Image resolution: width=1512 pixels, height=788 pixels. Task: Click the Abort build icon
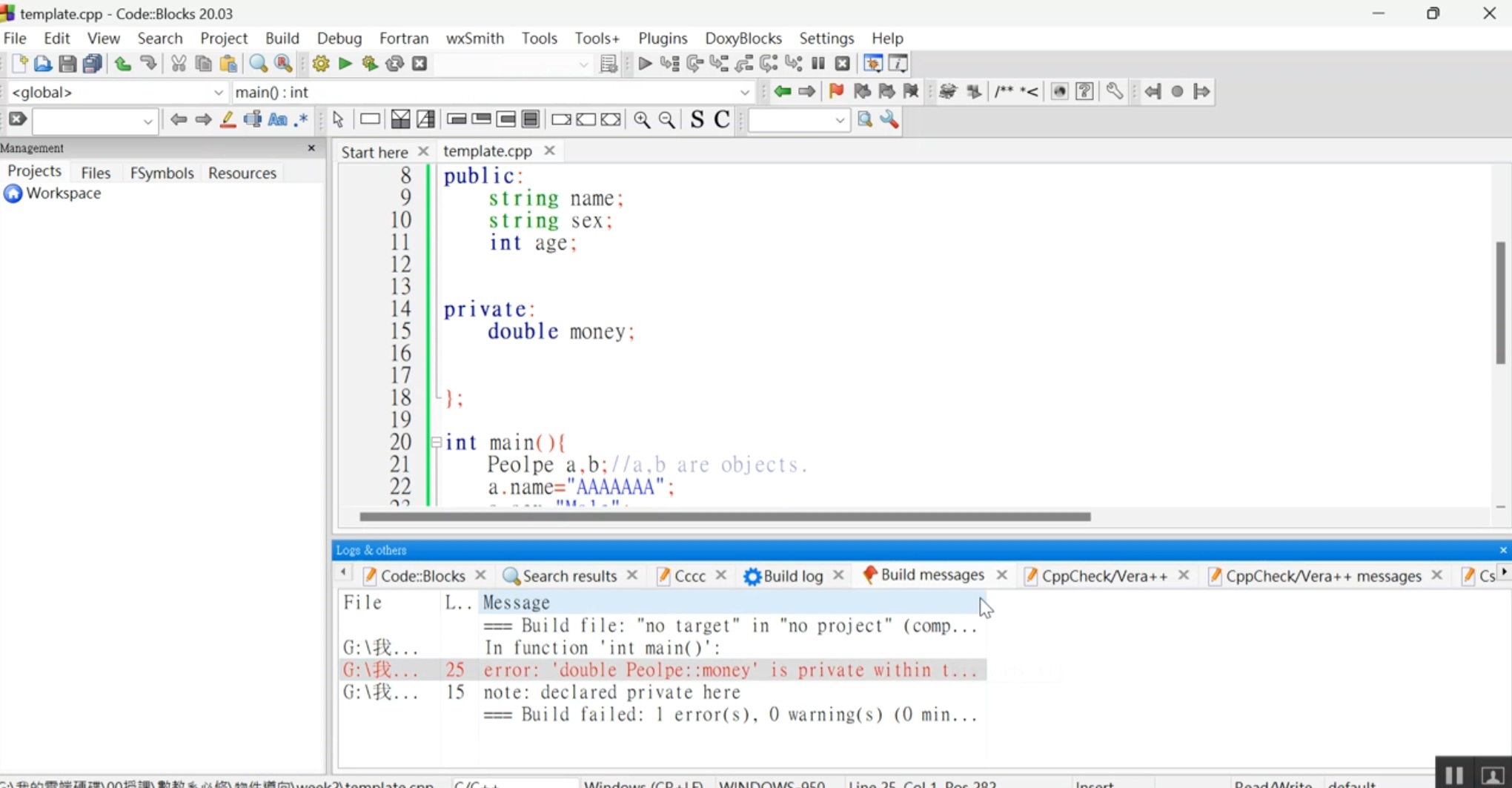tap(420, 64)
